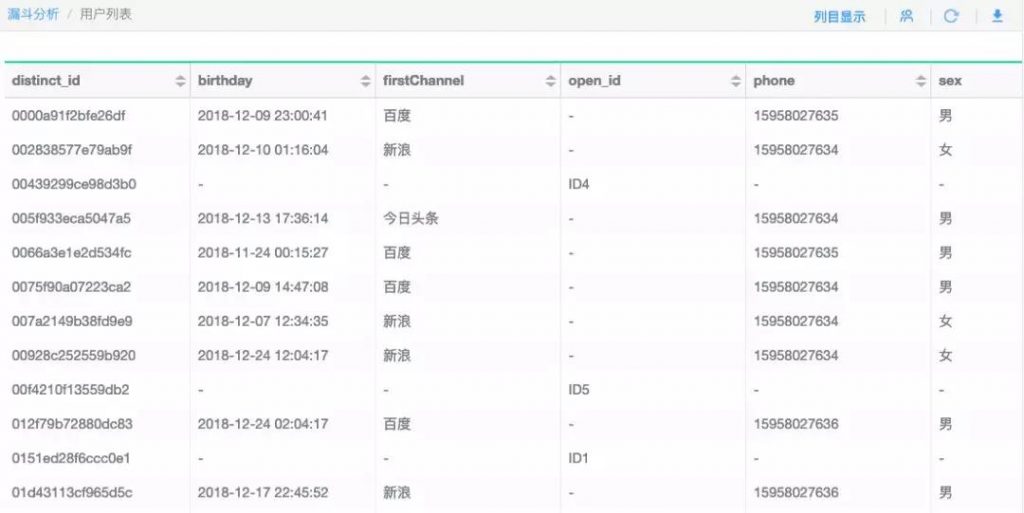This screenshot has width=1024, height=513.
Task: Select birthday 2018-12-09 14:47:08
Action: pos(263,287)
